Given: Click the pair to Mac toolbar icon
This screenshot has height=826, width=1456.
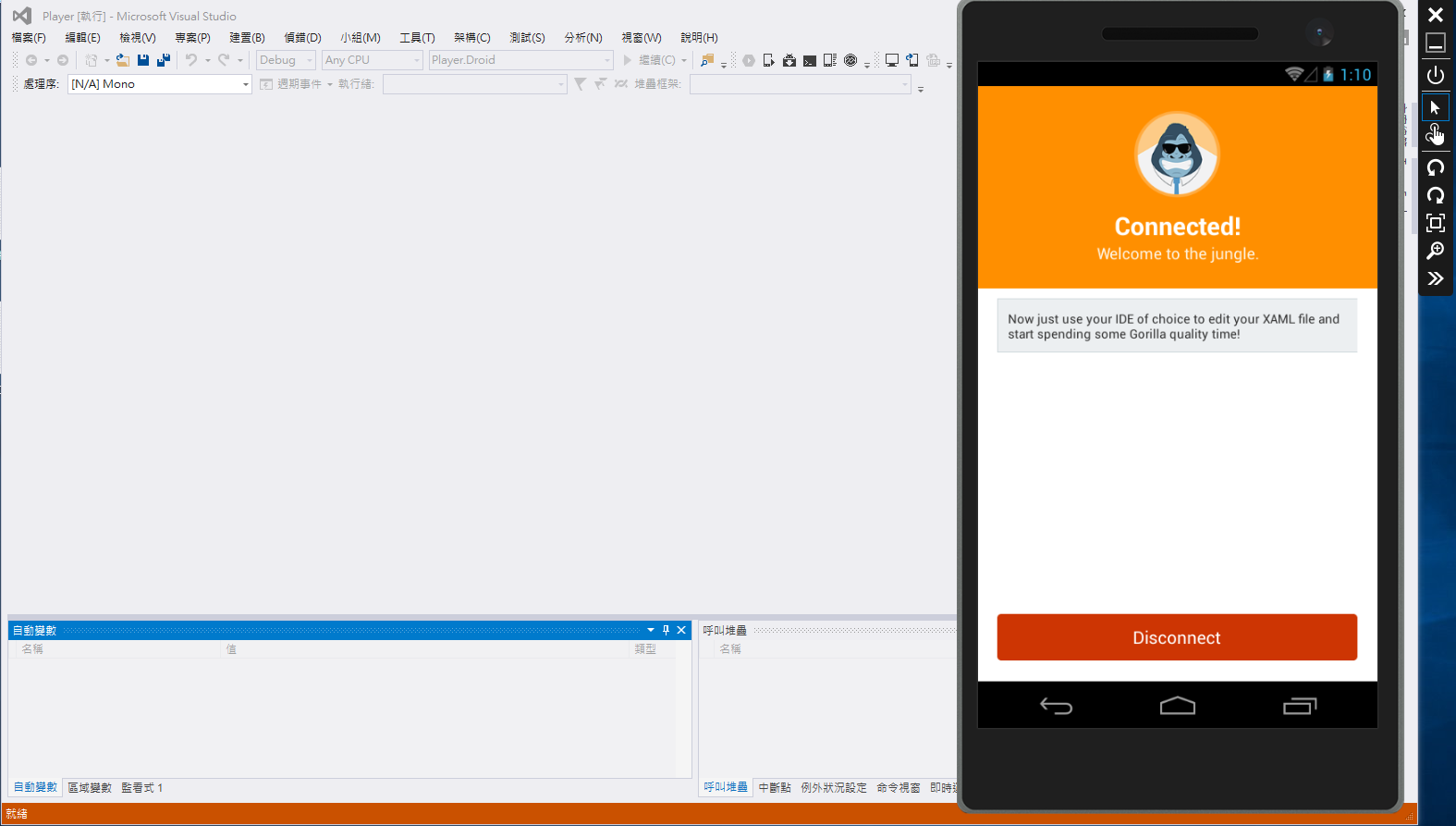Looking at the screenshot, I should (912, 60).
